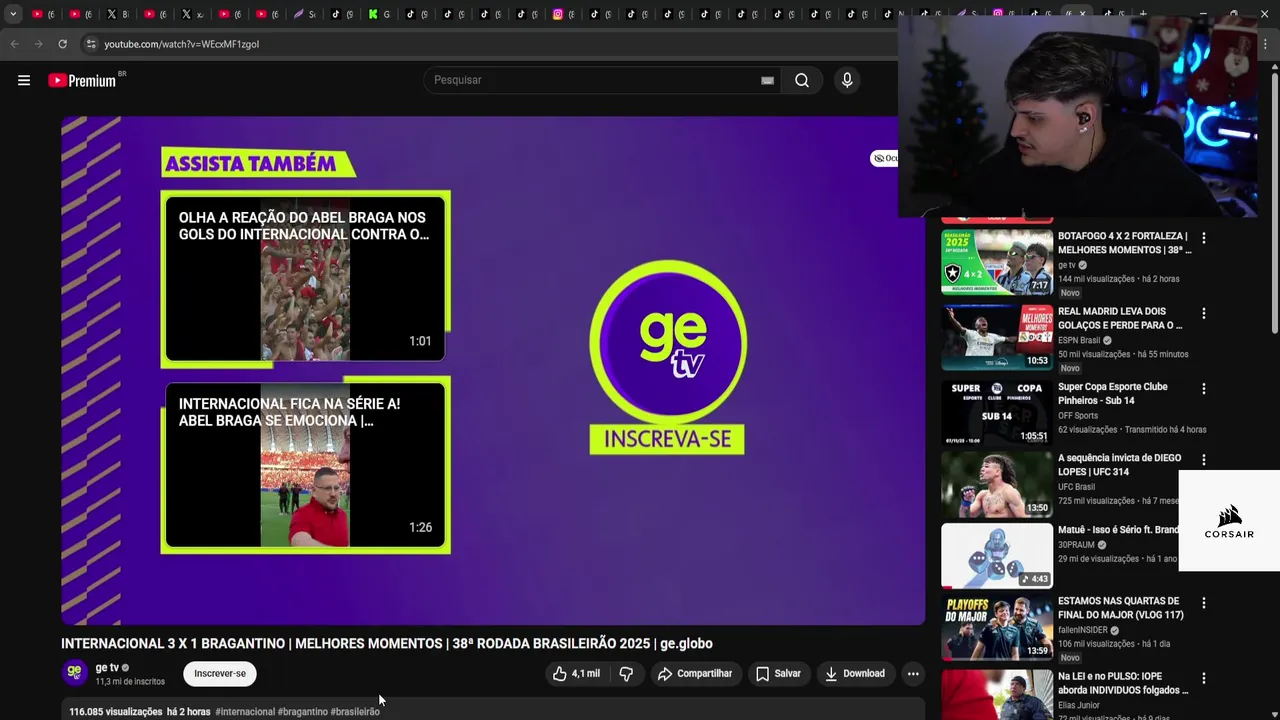Click 'ESPN Brasil' channel name

1079,340
